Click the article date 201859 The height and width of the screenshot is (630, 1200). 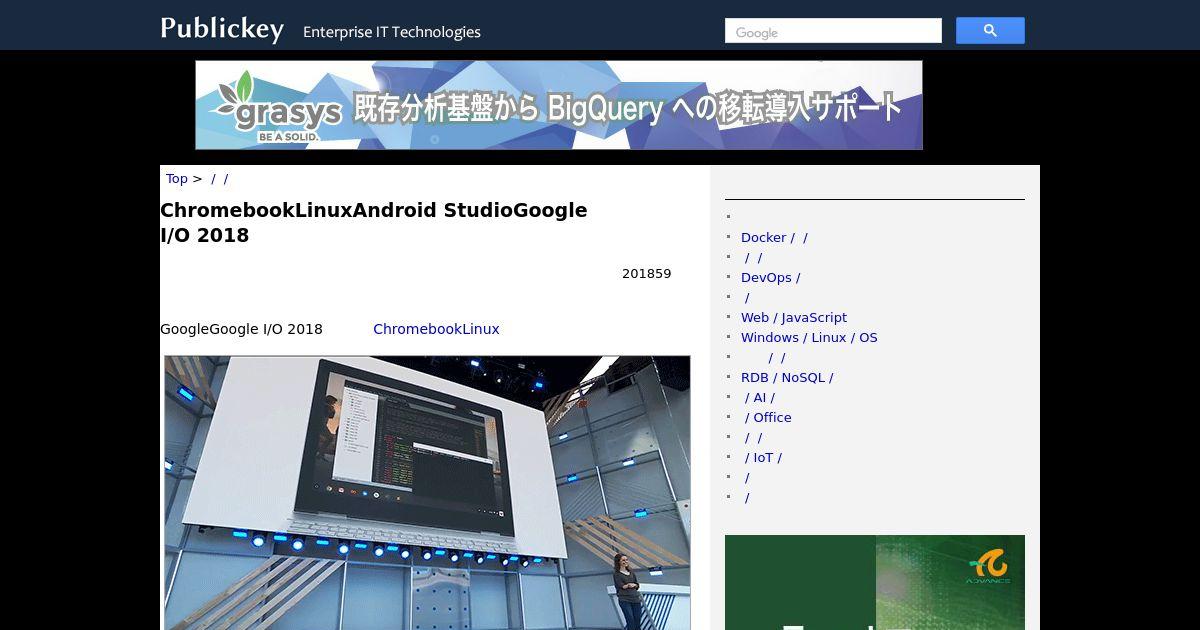coord(647,274)
